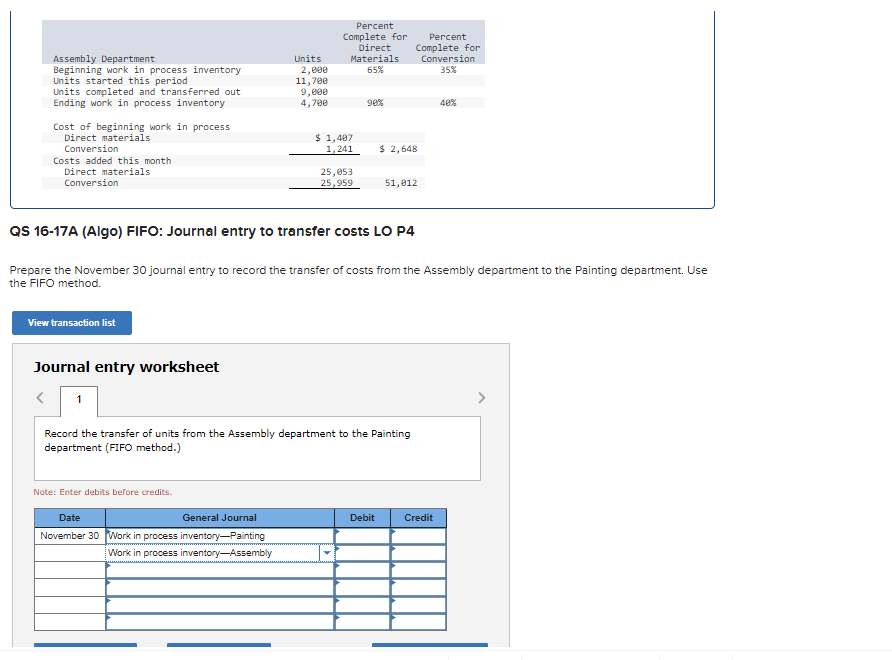
Task: Select worksheet tab 1
Action: (79, 400)
